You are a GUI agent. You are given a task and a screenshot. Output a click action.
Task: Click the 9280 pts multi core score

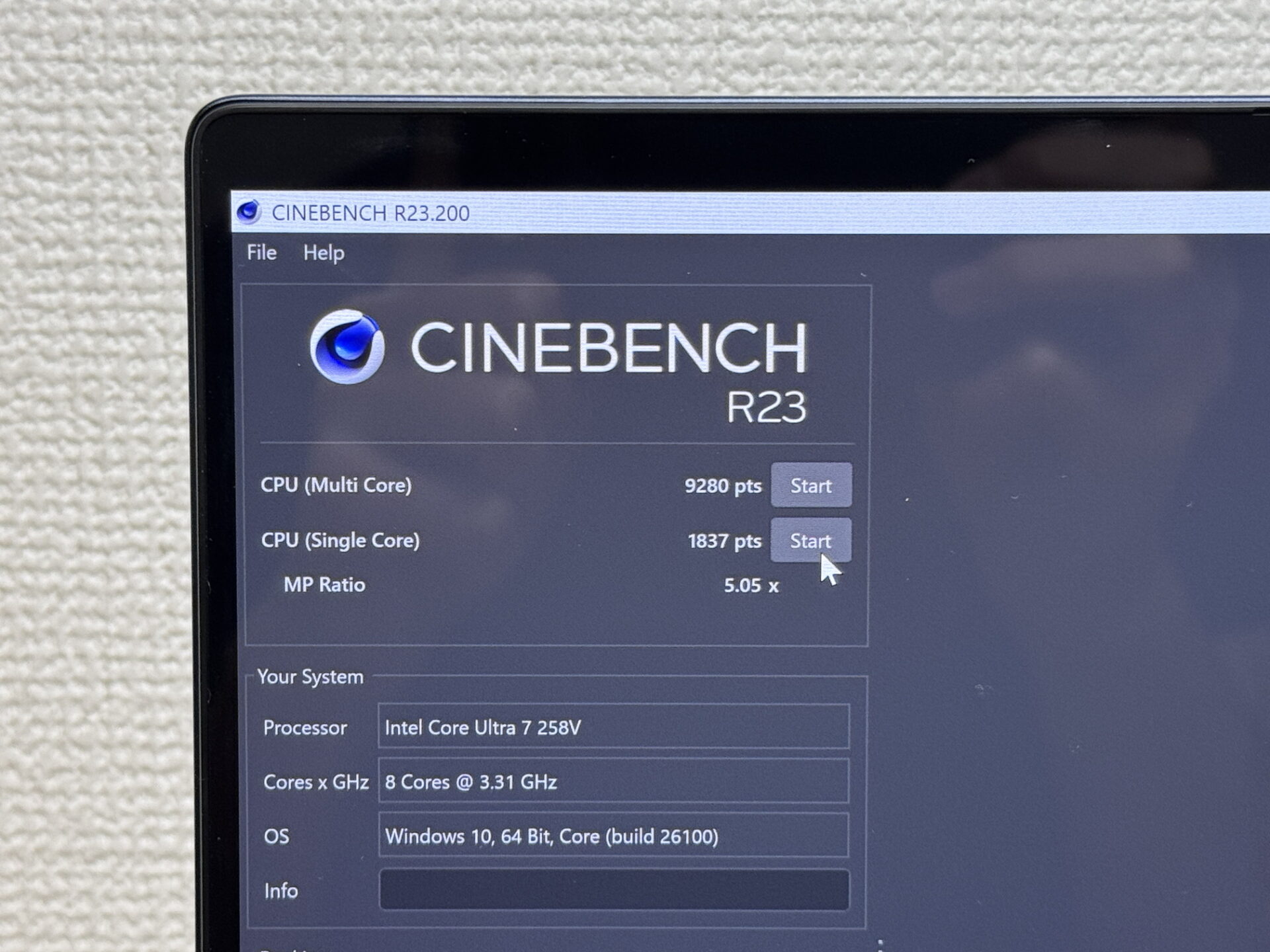722,487
